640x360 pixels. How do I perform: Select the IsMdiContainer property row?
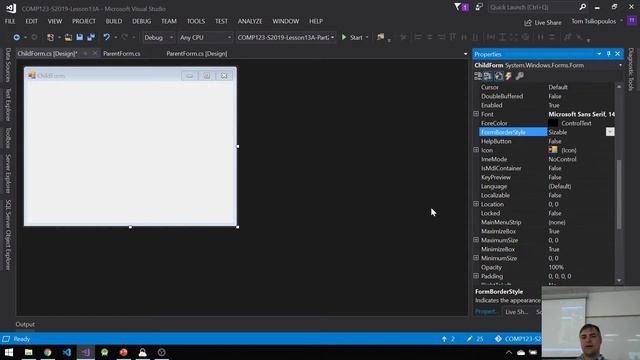[x=547, y=168]
